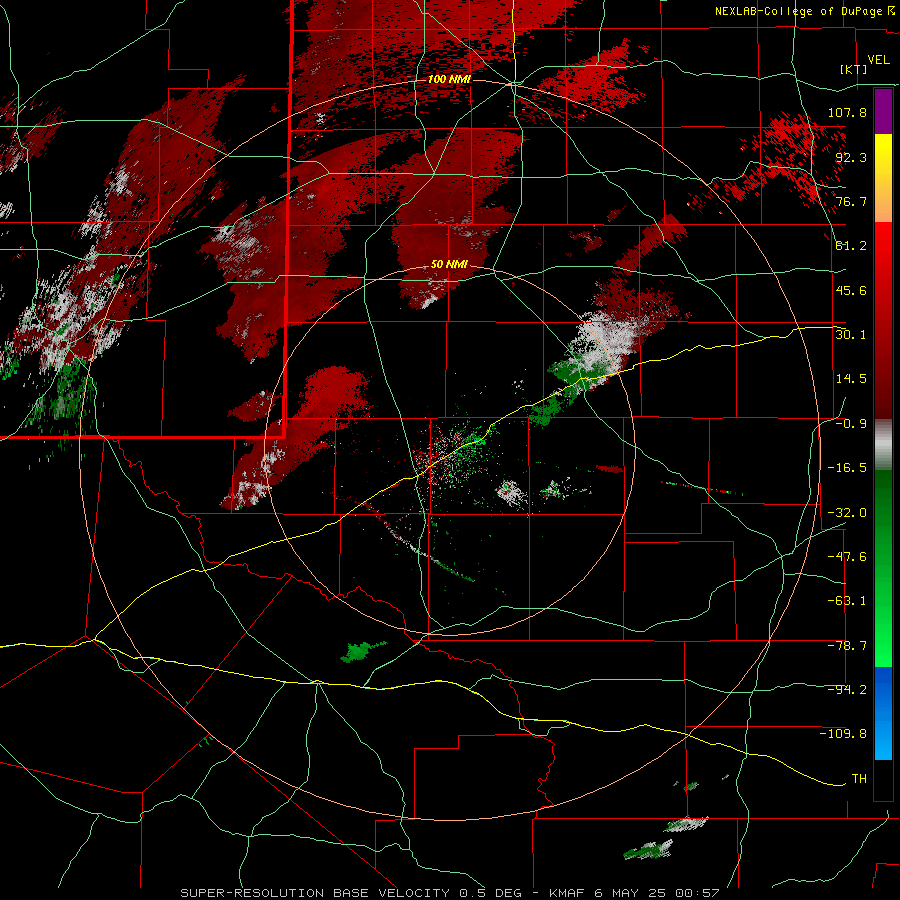Viewport: 900px width, 900px height.
Task: Click the -0.9 velocity scale value
Action: 851,424
